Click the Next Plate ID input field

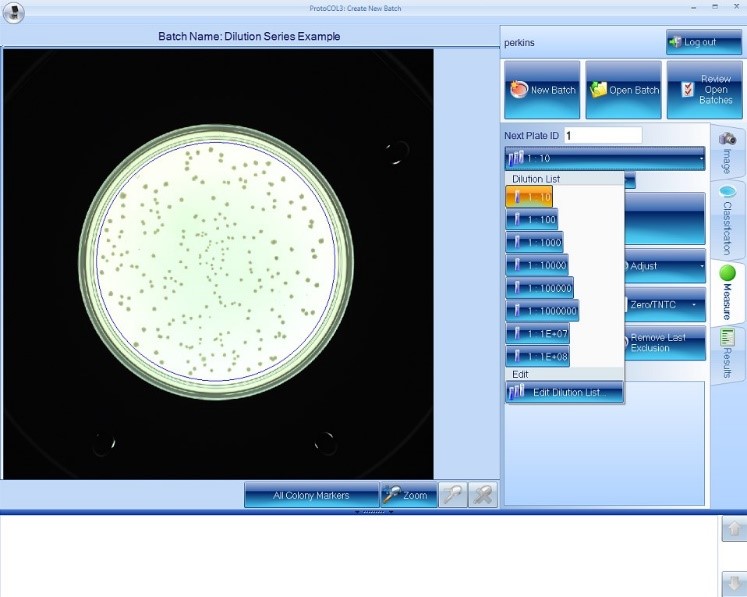[x=603, y=135]
